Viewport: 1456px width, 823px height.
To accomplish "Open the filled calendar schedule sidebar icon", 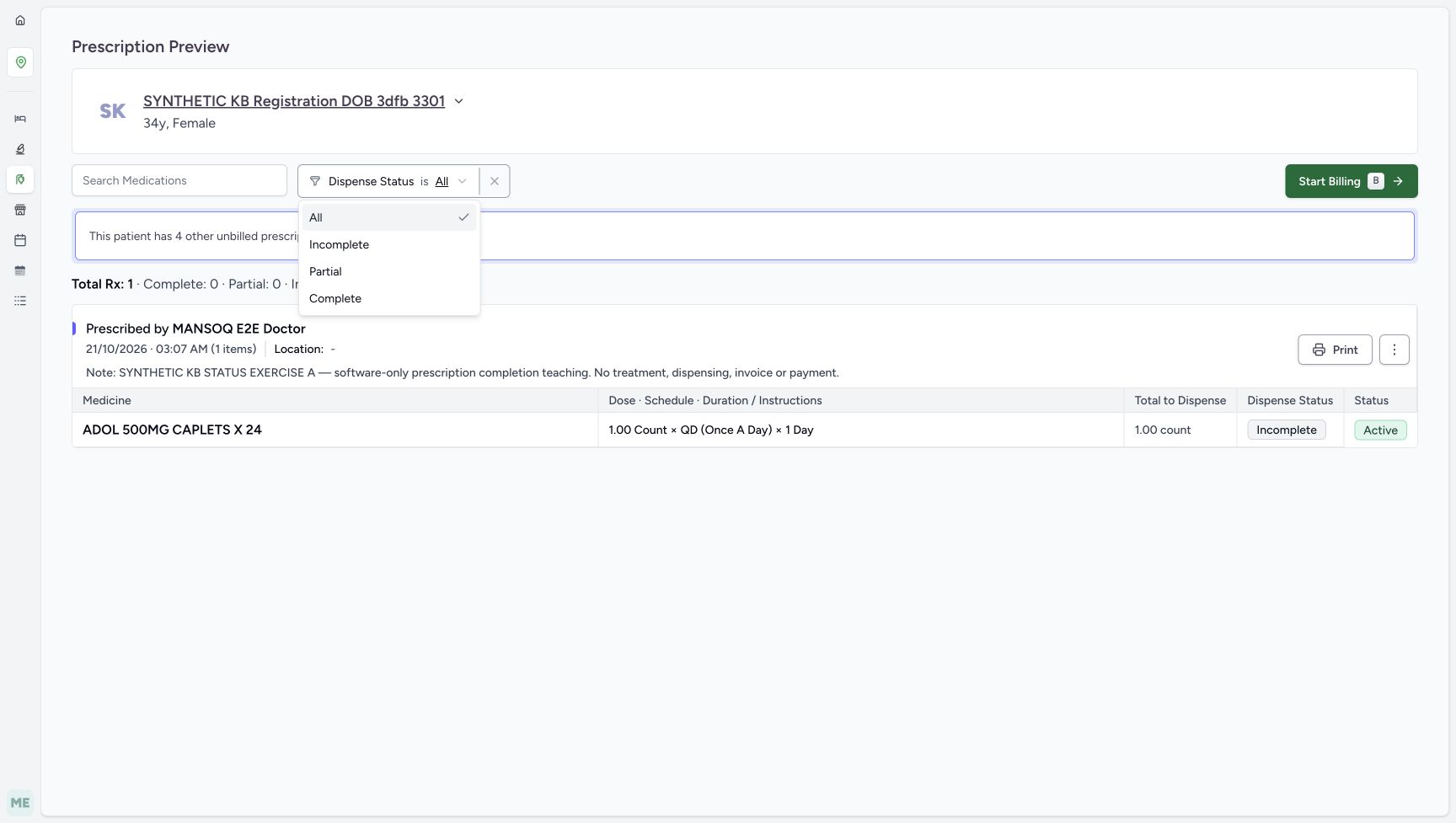I will (20, 270).
